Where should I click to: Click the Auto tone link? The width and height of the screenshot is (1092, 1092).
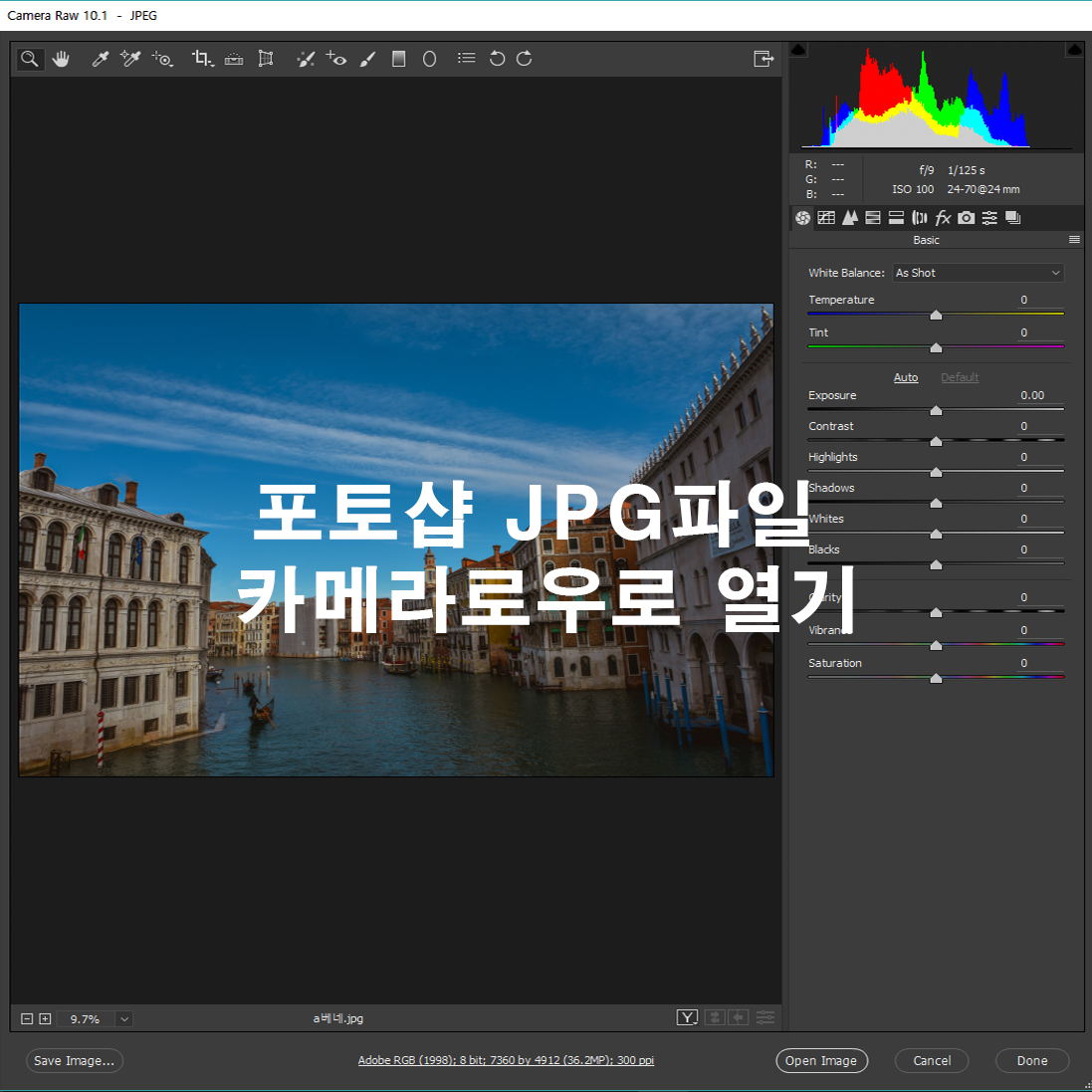pos(906,377)
